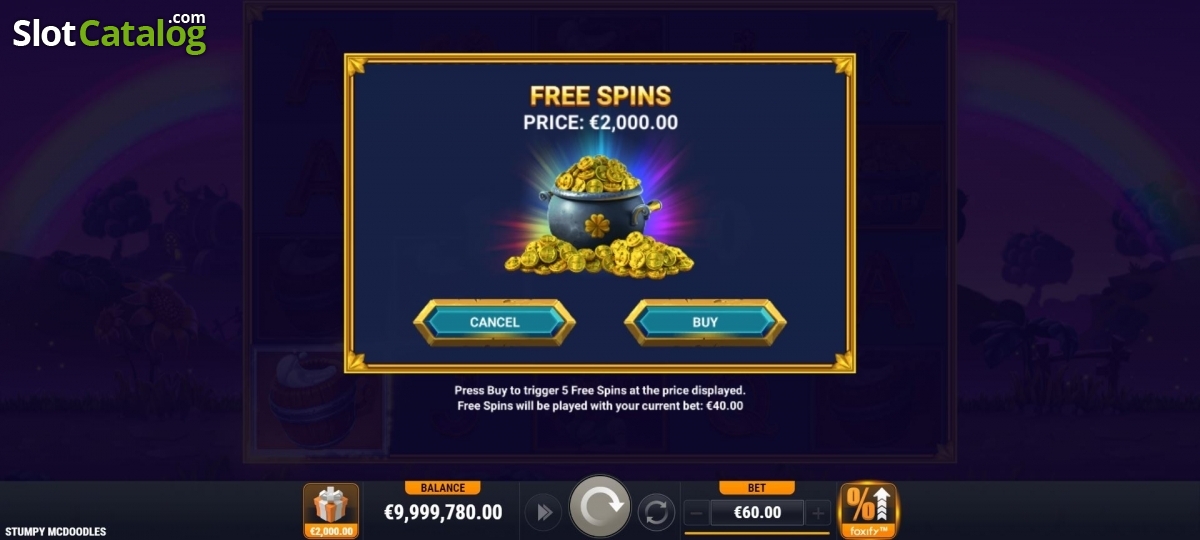Activate the Foxify percent icon

click(868, 510)
